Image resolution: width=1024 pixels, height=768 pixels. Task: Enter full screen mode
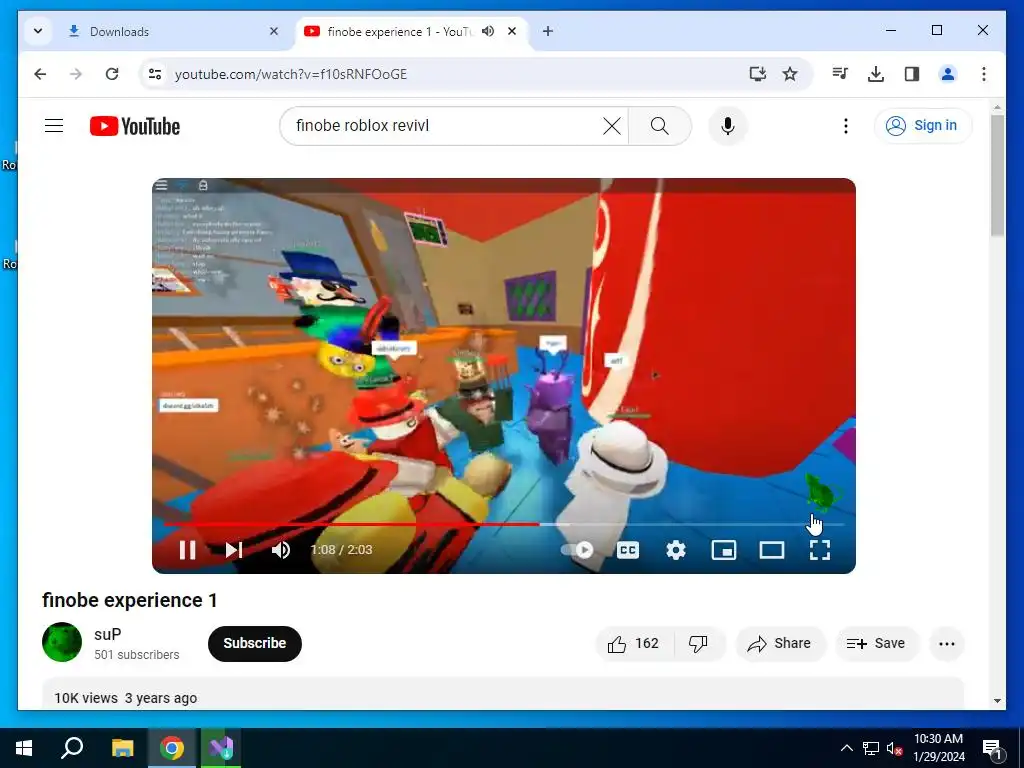click(820, 550)
